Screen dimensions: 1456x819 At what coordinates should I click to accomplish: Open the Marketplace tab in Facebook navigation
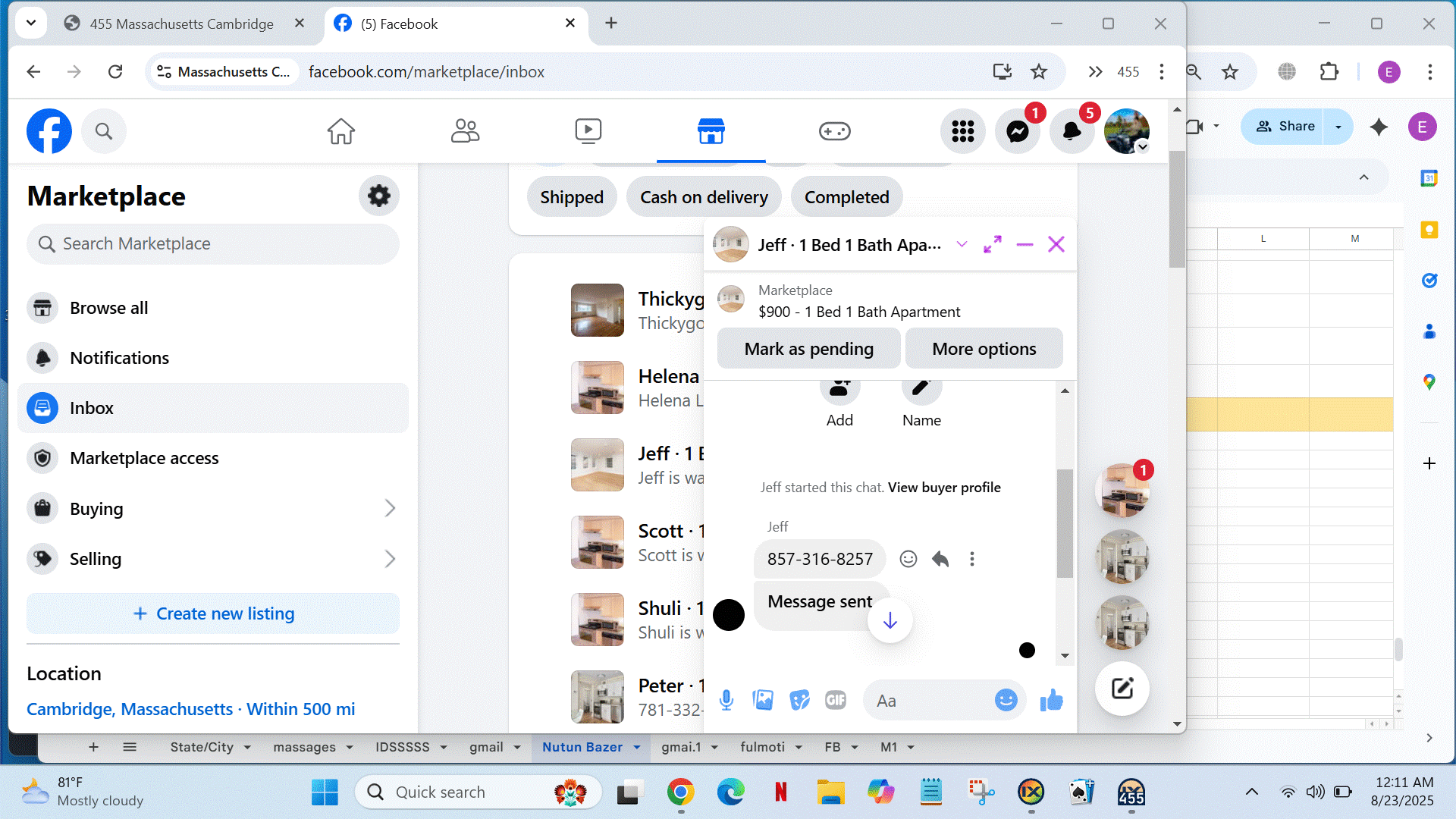[x=711, y=131]
